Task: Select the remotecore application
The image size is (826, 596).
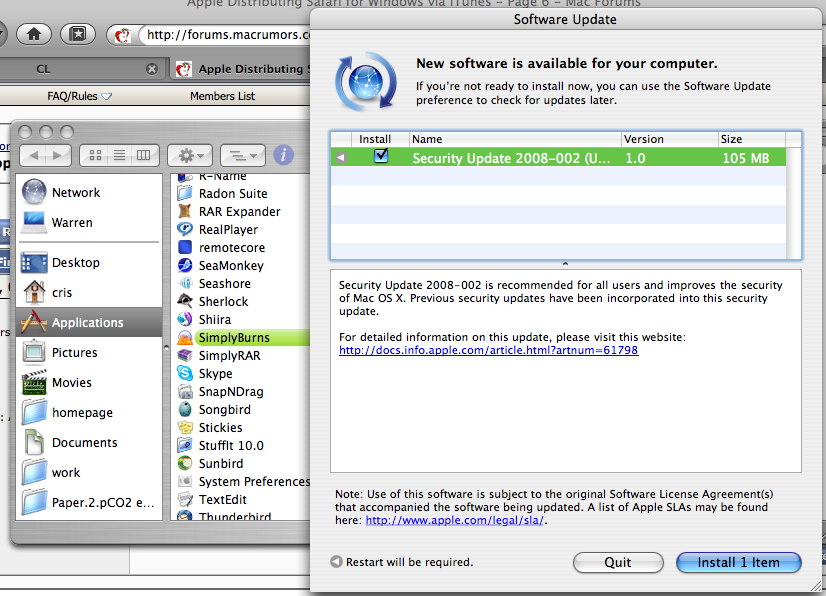Action: (232, 248)
